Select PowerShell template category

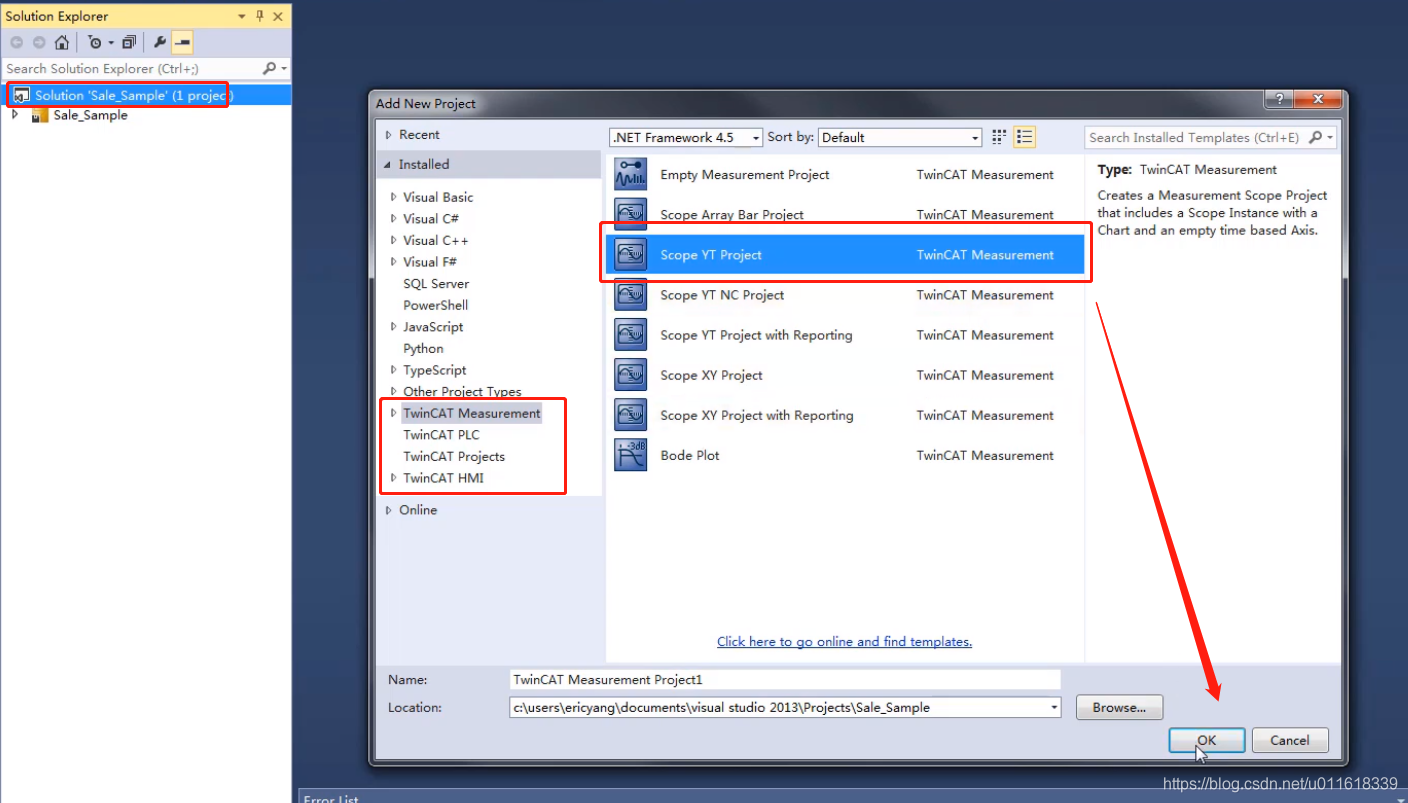point(436,305)
